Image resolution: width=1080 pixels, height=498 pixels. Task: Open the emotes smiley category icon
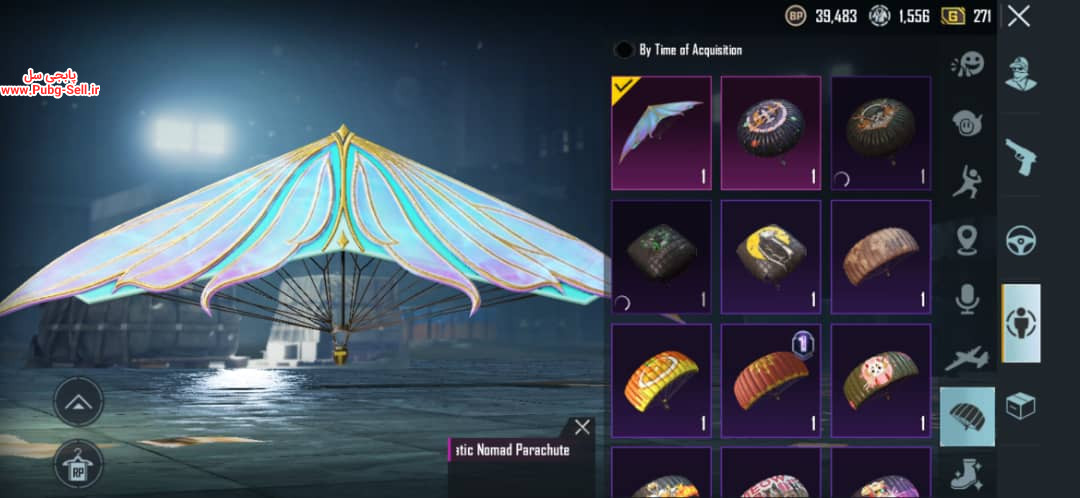968,123
